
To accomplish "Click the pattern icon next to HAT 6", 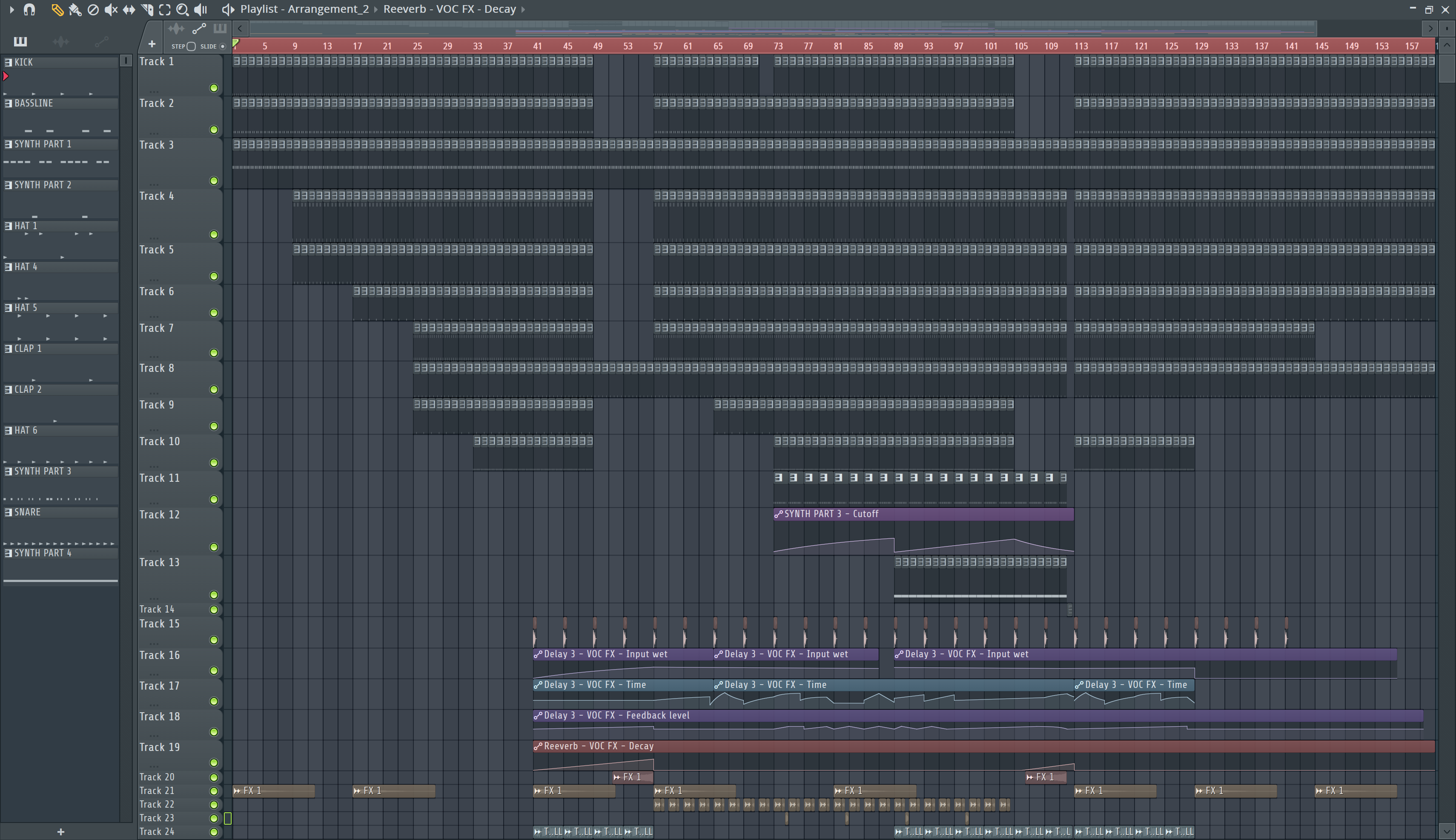I will click(x=8, y=430).
